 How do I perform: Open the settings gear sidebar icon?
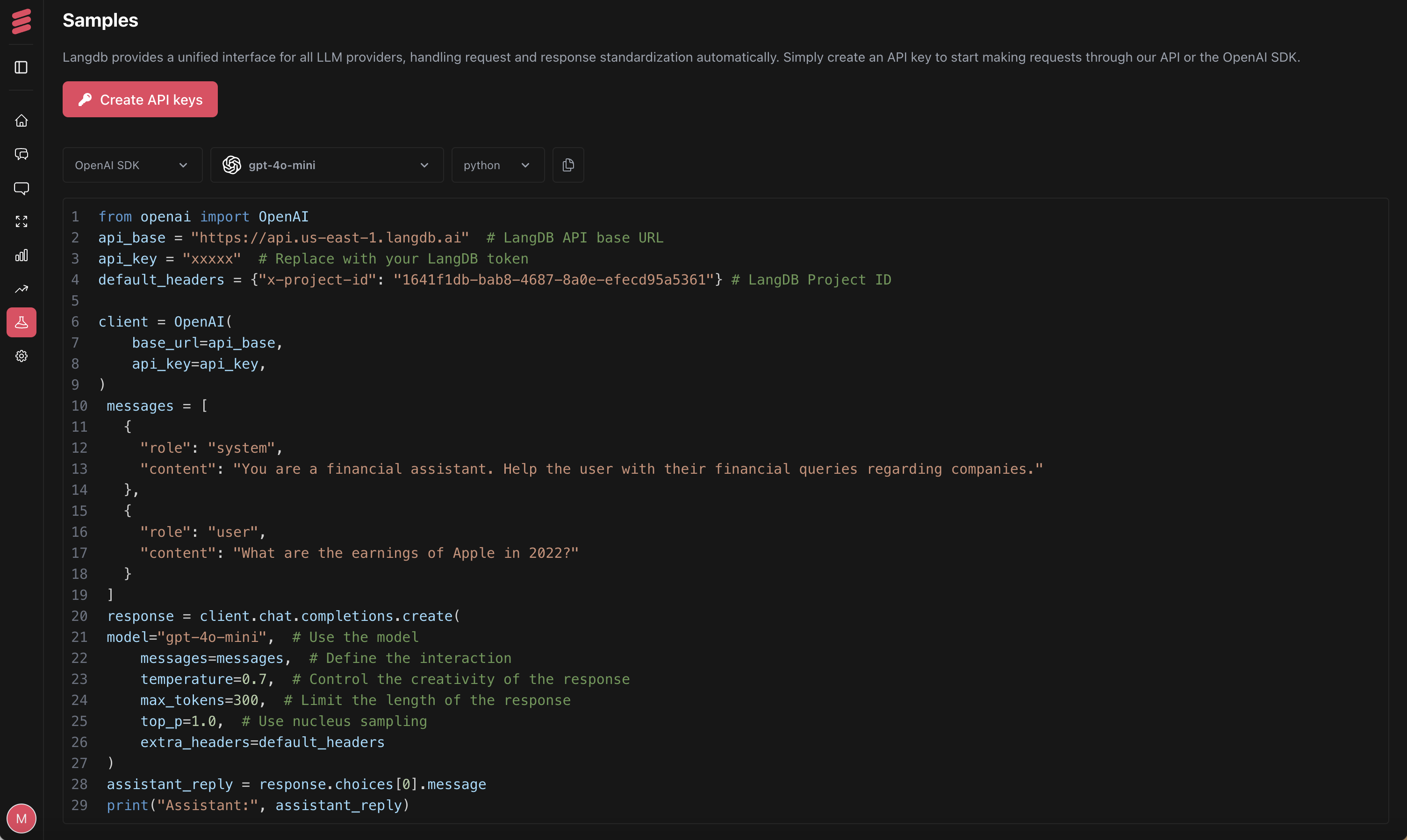click(22, 356)
